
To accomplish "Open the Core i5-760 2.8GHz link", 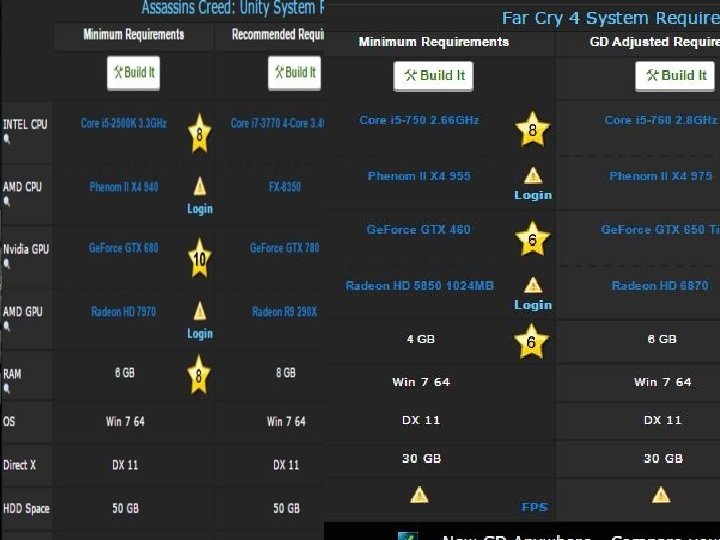I will [661, 120].
